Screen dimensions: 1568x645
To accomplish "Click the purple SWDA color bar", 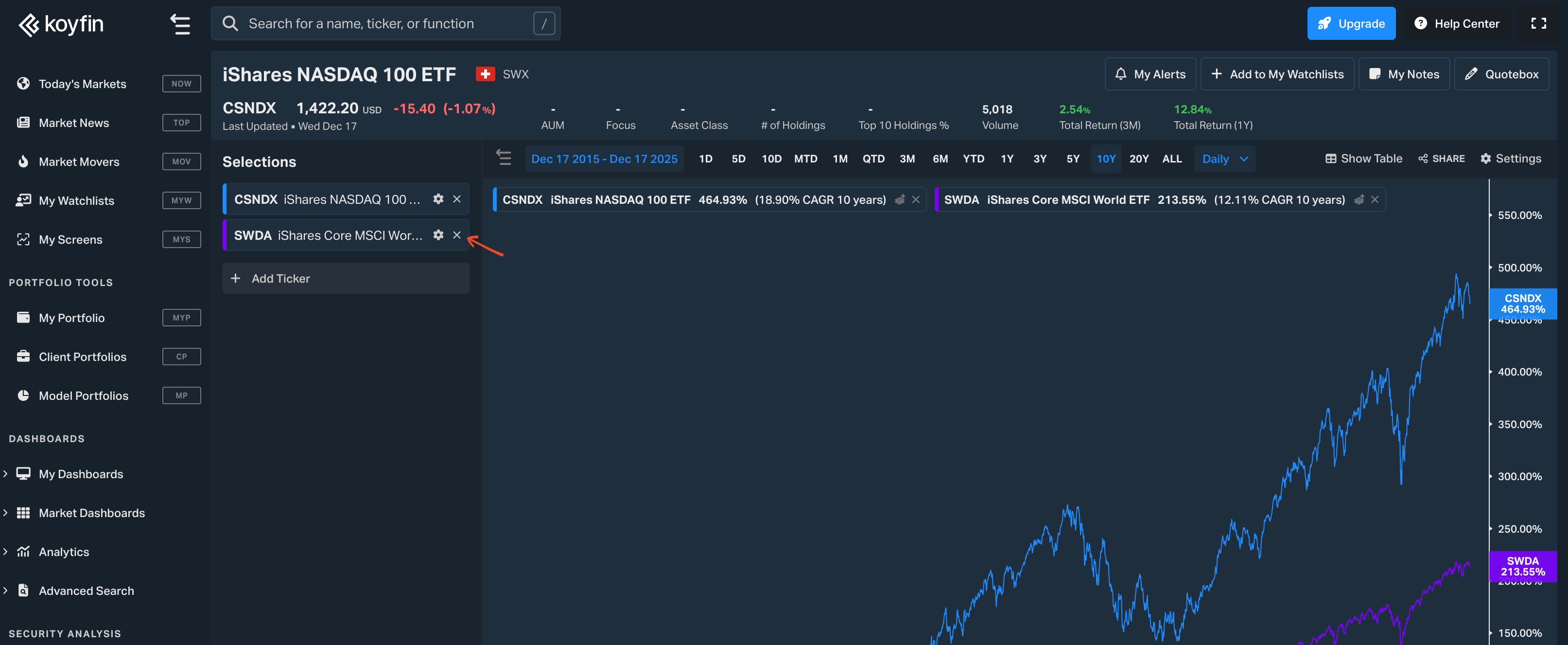I will point(225,235).
